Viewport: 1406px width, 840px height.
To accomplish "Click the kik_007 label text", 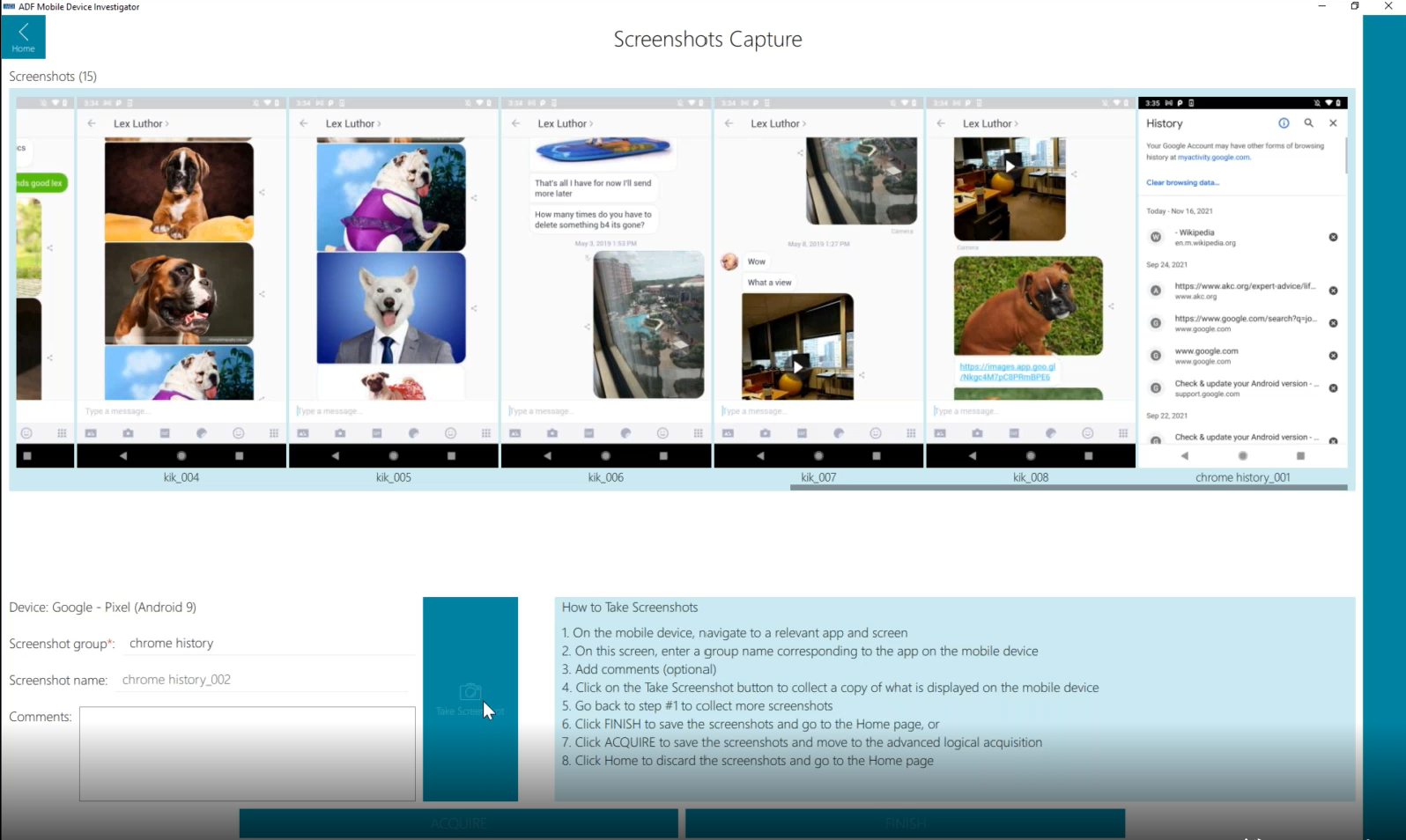I will point(818,477).
